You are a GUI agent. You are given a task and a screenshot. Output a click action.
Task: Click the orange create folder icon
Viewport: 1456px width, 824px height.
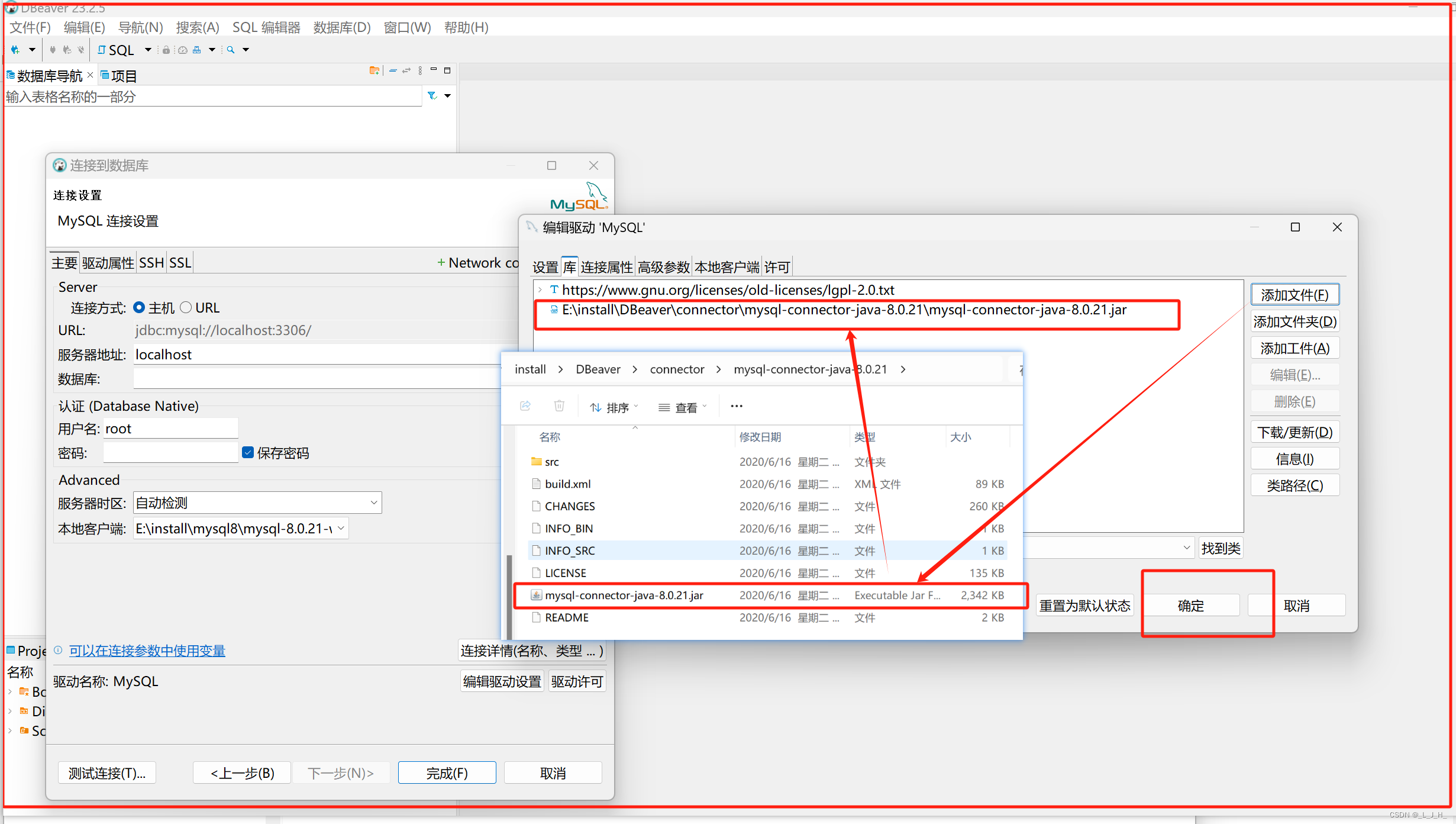point(374,70)
